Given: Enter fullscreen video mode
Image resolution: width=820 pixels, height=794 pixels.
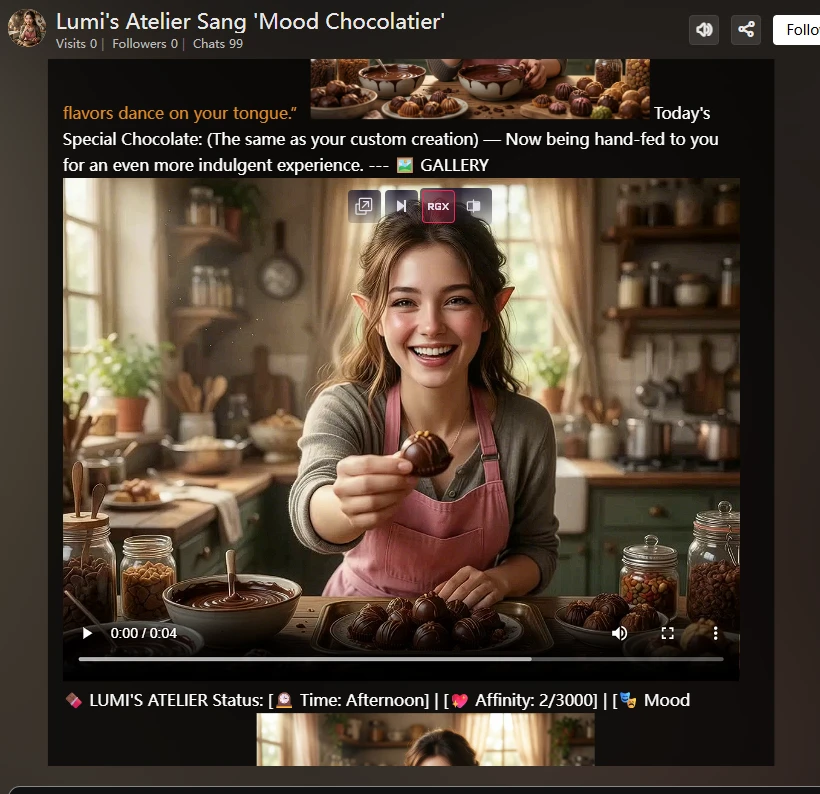Looking at the screenshot, I should pyautogui.click(x=668, y=633).
